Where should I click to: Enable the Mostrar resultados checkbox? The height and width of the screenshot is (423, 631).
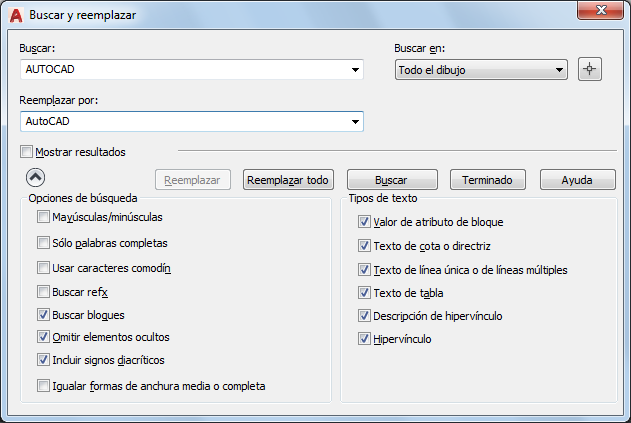(x=27, y=152)
